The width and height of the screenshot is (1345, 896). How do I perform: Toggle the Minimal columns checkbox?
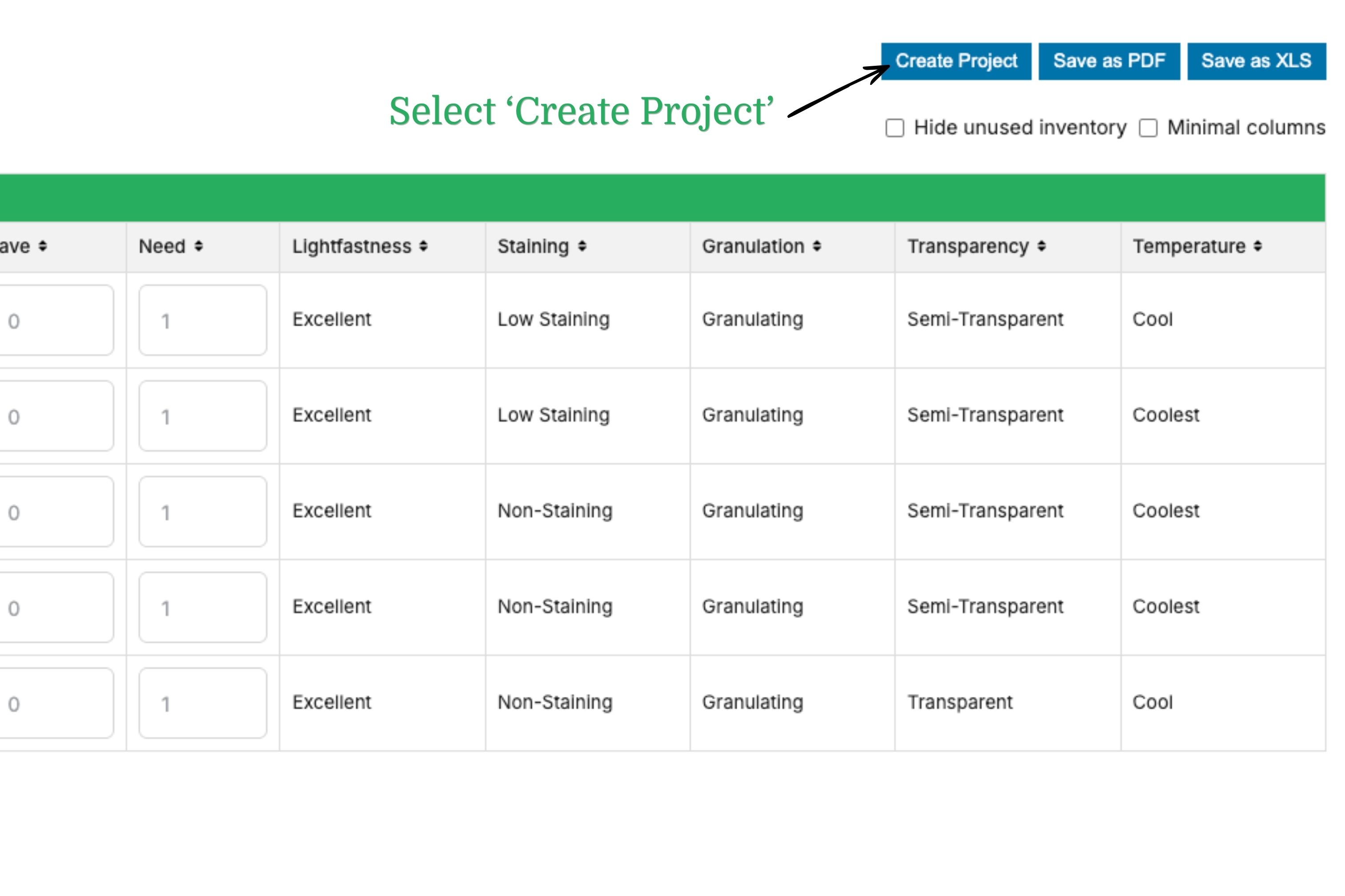[1147, 128]
